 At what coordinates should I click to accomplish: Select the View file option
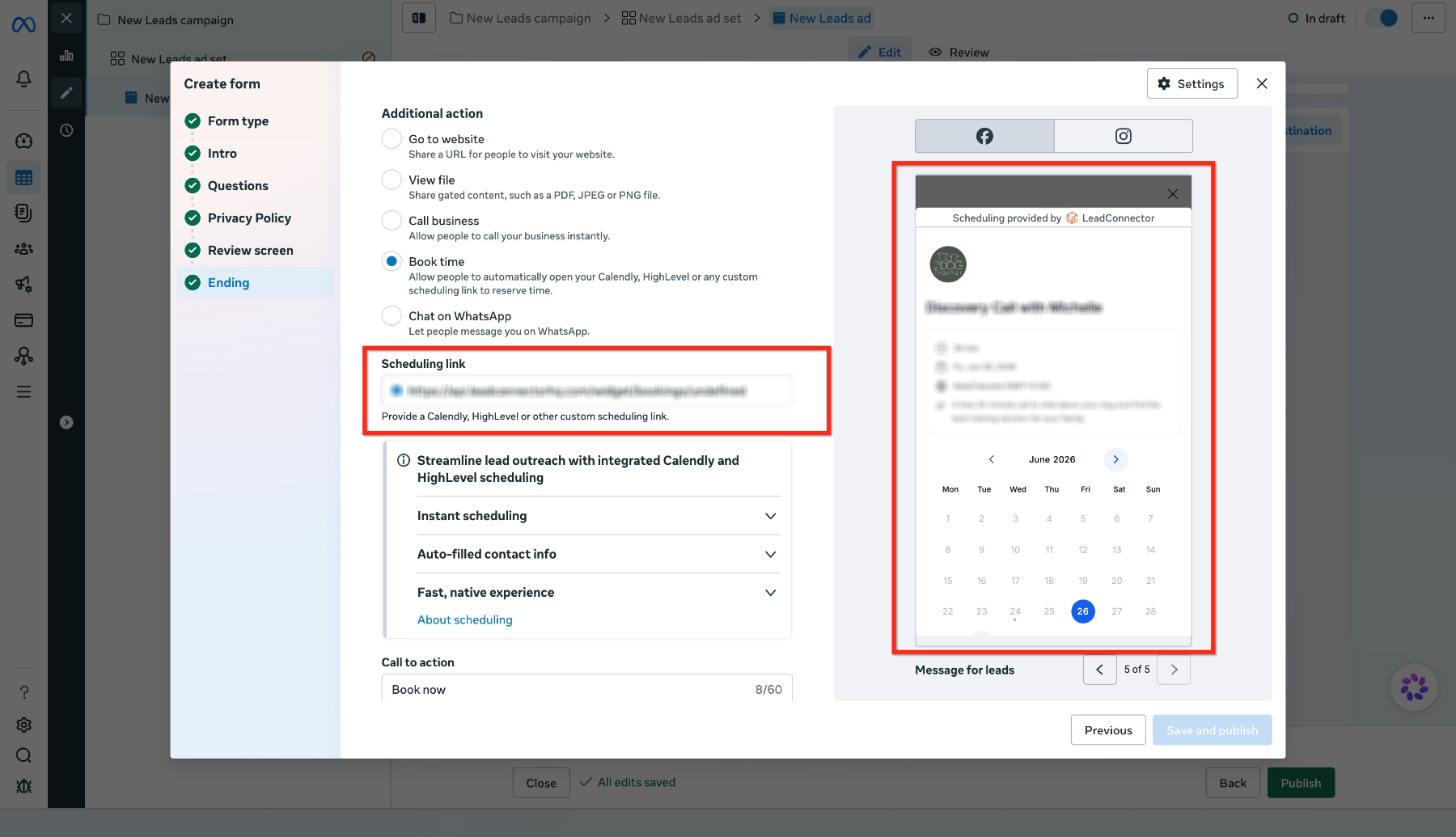click(392, 180)
